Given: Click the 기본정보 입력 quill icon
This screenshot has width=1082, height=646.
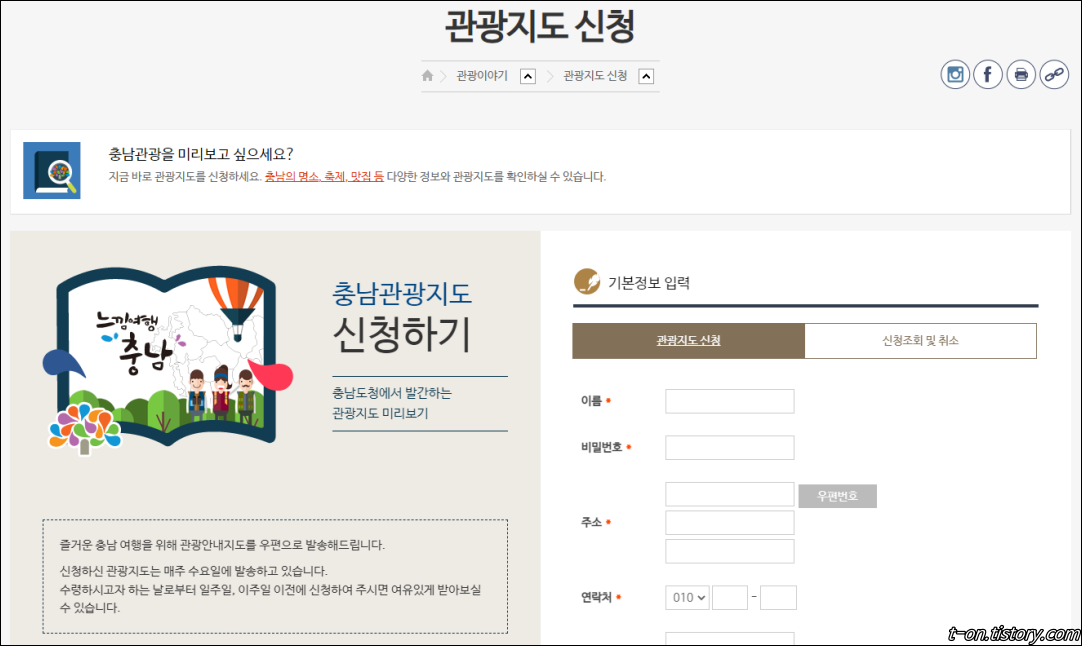Looking at the screenshot, I should 587,281.
